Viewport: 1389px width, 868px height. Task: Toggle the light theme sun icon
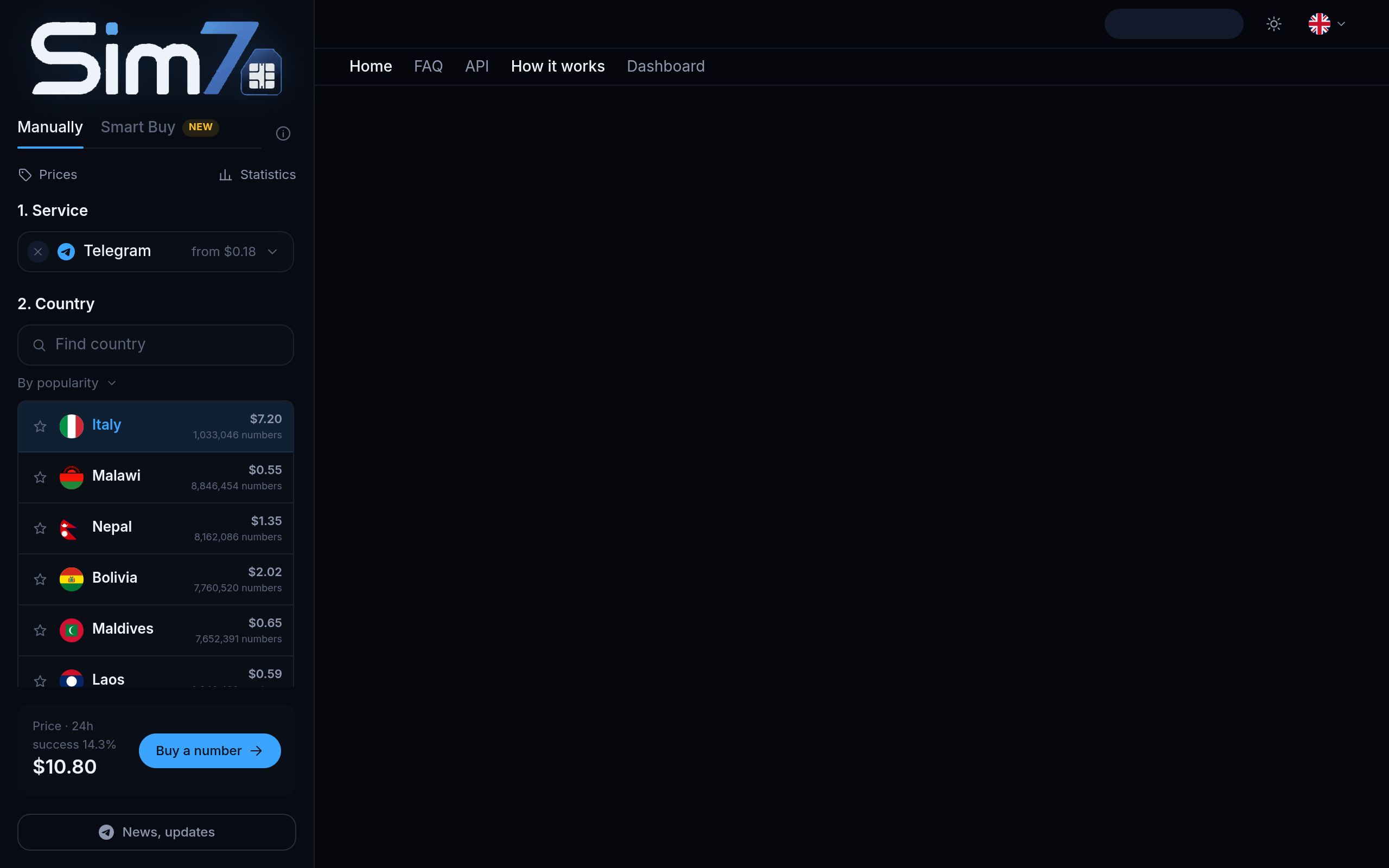point(1273,24)
